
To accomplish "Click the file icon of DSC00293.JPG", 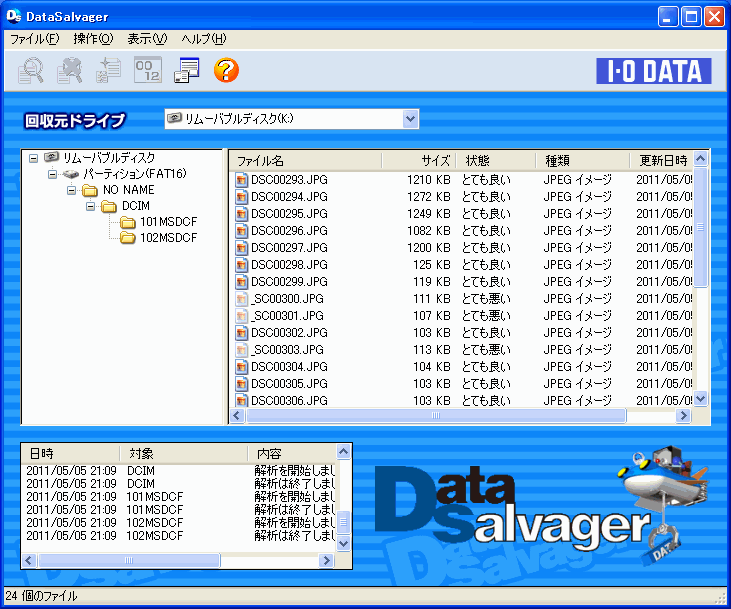I will pyautogui.click(x=241, y=180).
